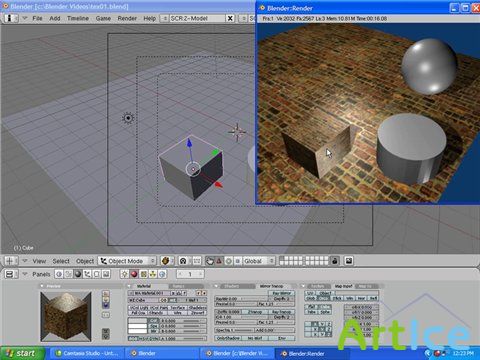480x360 pixels.
Task: Open the Editing context panel icon
Action: [x=96, y=274]
